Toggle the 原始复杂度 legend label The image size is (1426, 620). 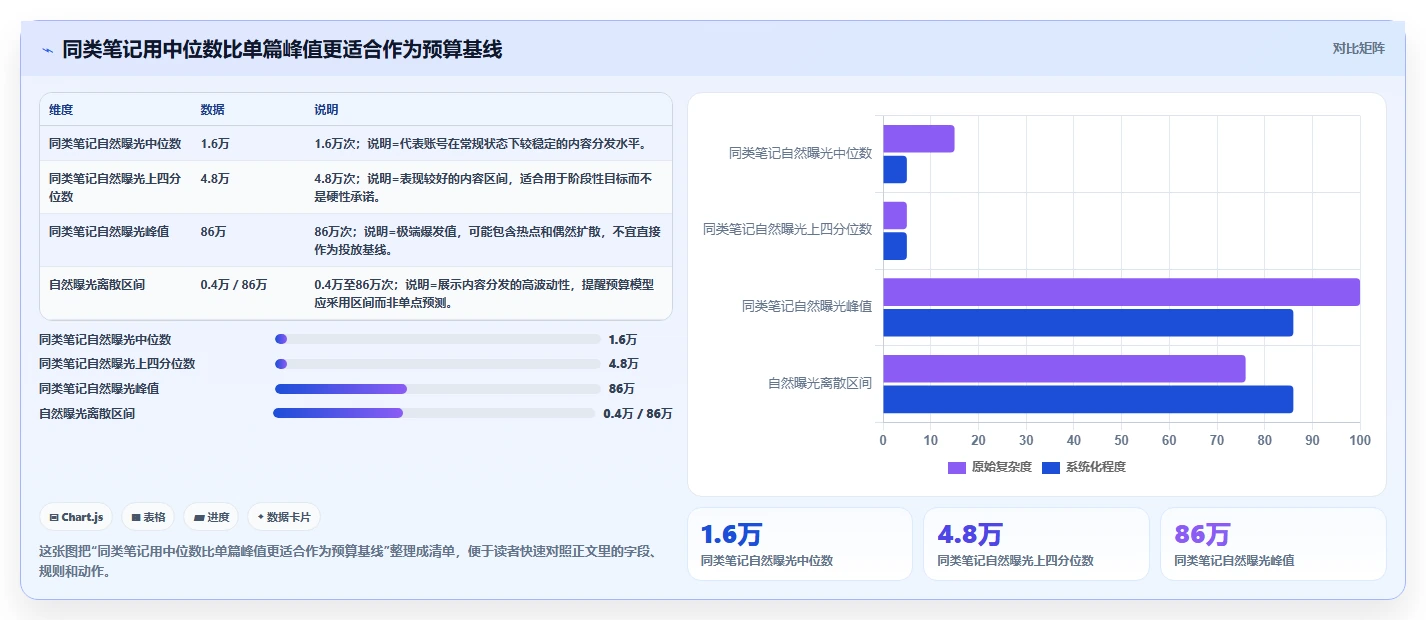[1001, 467]
